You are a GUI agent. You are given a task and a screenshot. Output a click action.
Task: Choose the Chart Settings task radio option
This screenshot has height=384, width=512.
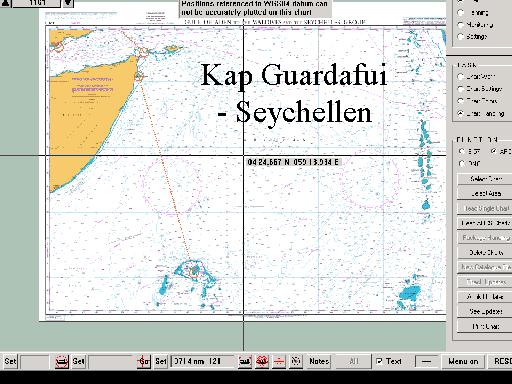(461, 89)
